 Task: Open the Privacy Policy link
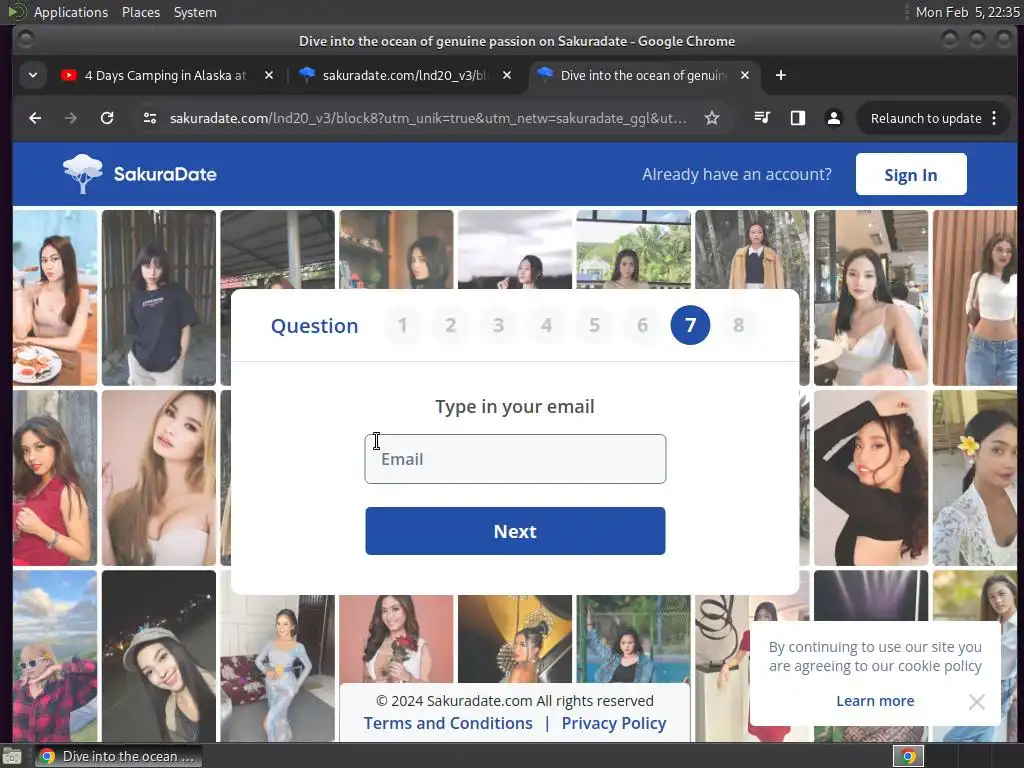pyautogui.click(x=614, y=723)
